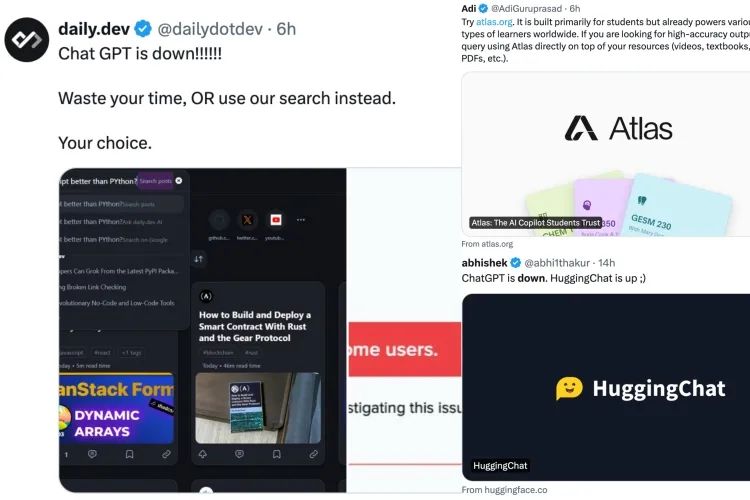Screen dimensions: 750x500
Task: Click the daily.dev verified badge
Action: tap(143, 29)
